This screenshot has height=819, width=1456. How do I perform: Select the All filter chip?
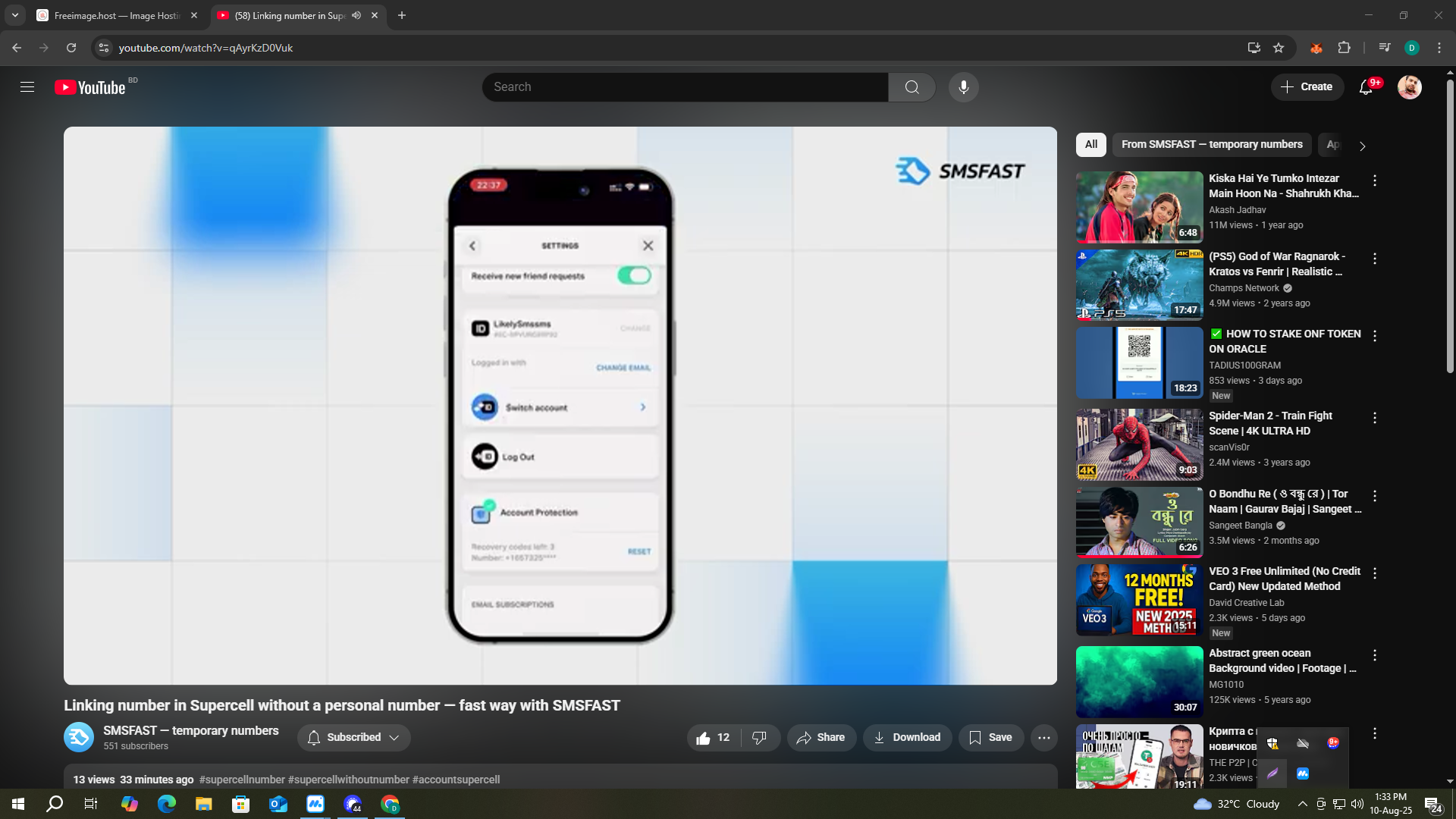pyautogui.click(x=1090, y=145)
